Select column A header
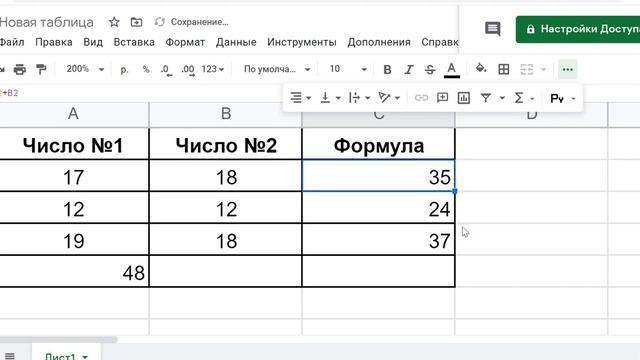The width and height of the screenshot is (640, 360). pos(73,114)
